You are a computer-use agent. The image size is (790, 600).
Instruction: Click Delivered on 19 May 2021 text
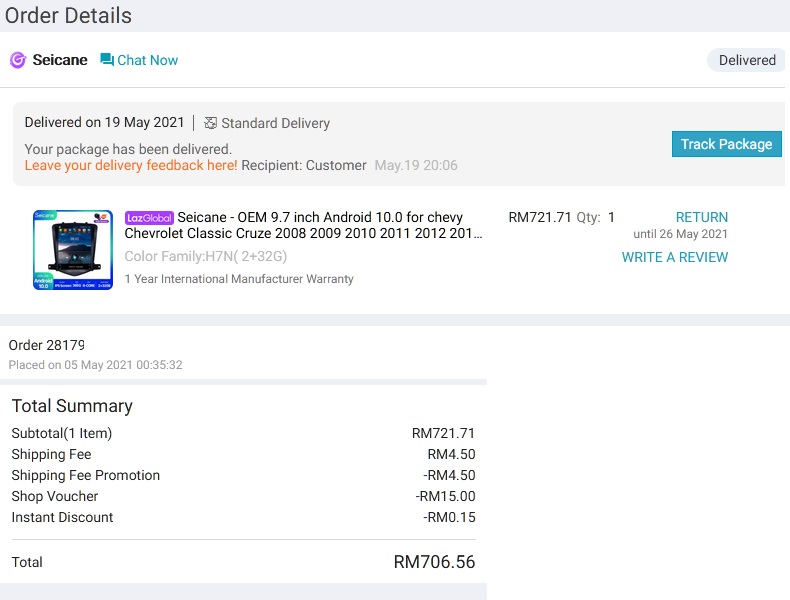(x=104, y=122)
